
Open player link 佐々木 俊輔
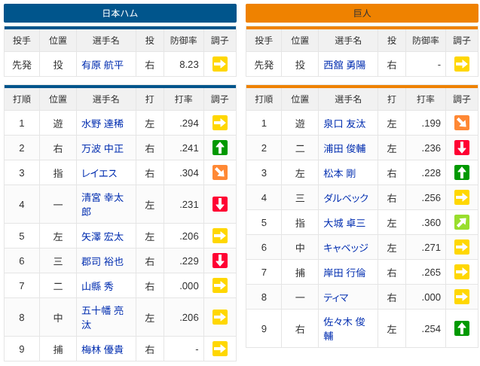[x=344, y=329]
